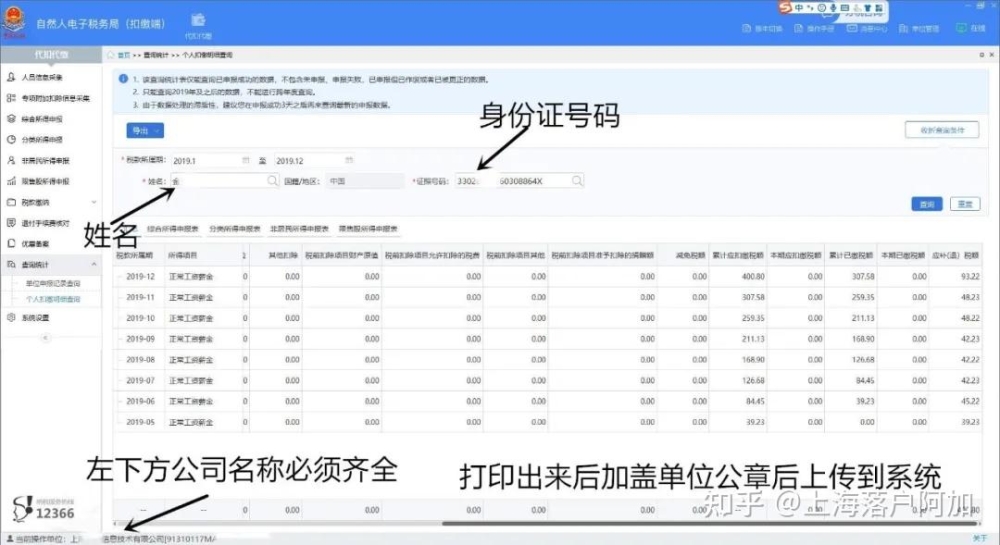Expand the 税款缴纳 sidebar chevron

[x=94, y=202]
